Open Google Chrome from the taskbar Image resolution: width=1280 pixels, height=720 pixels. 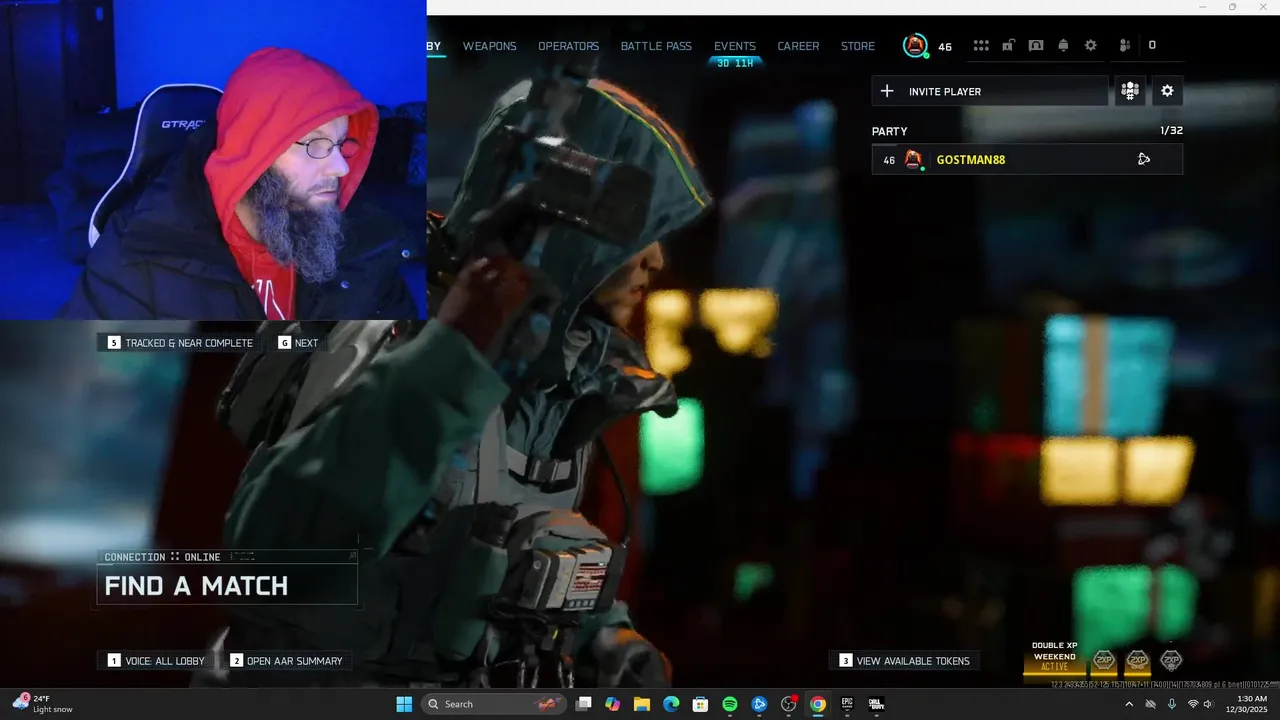click(x=818, y=704)
